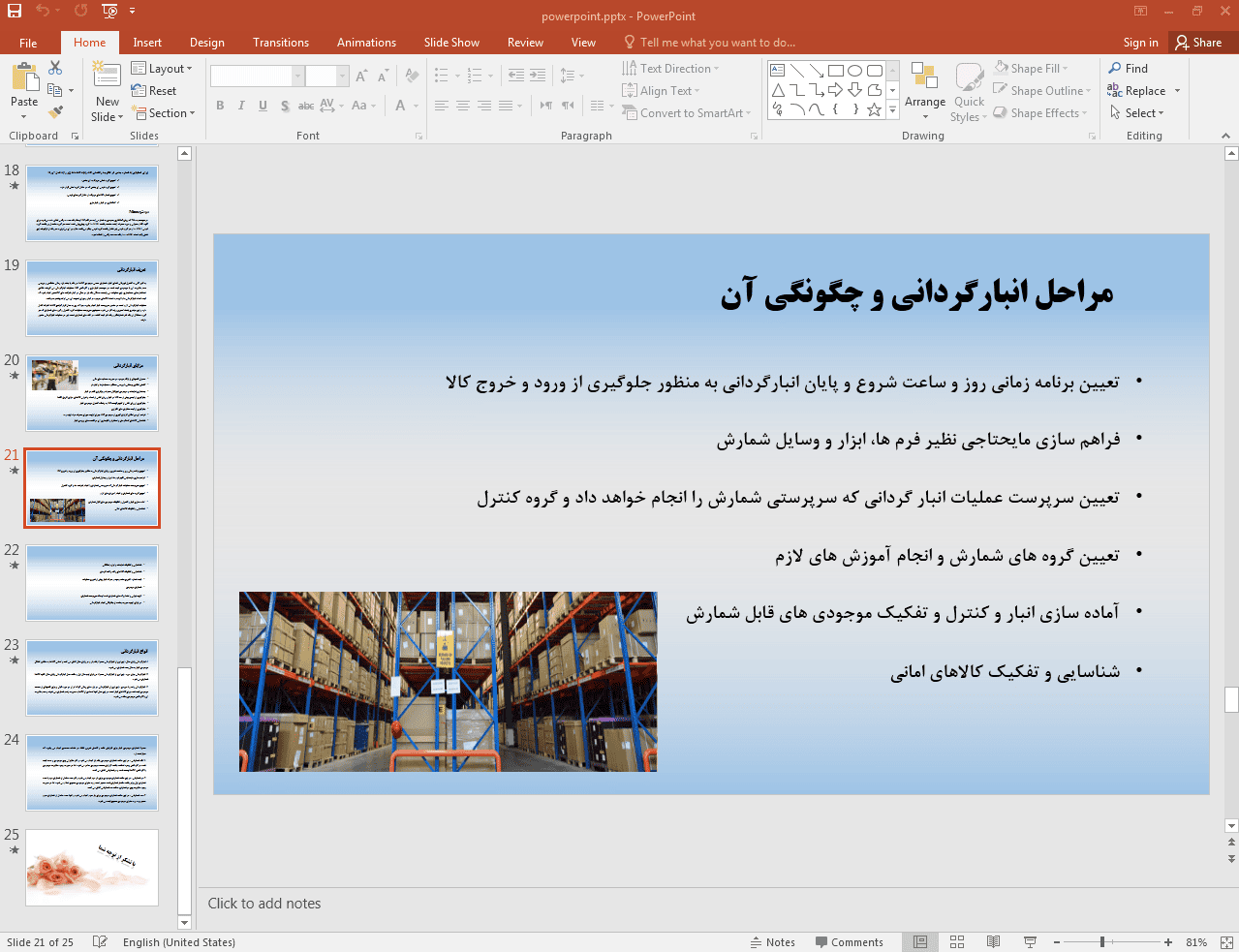Open Quick Styles gallery

click(969, 91)
